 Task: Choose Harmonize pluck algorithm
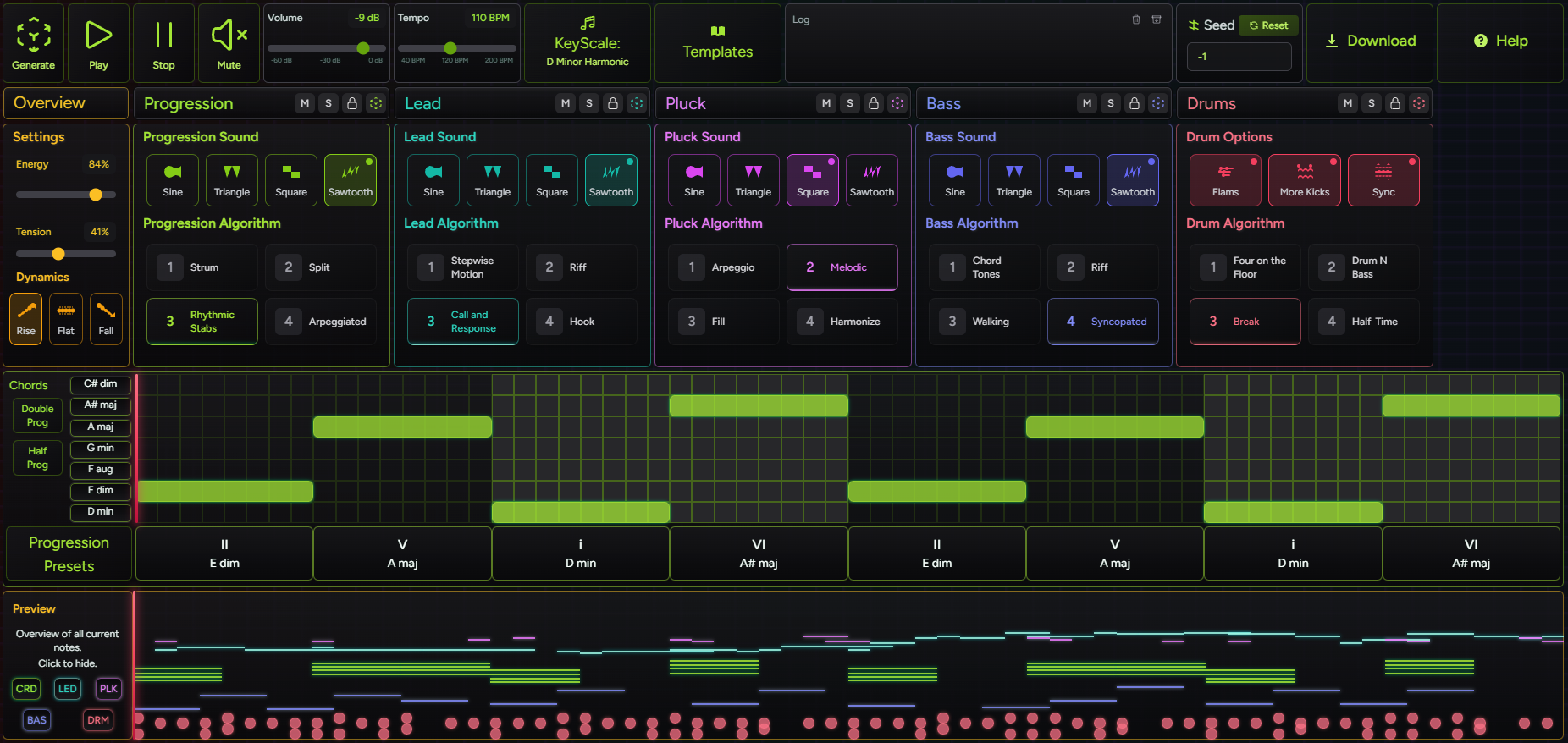coord(842,322)
